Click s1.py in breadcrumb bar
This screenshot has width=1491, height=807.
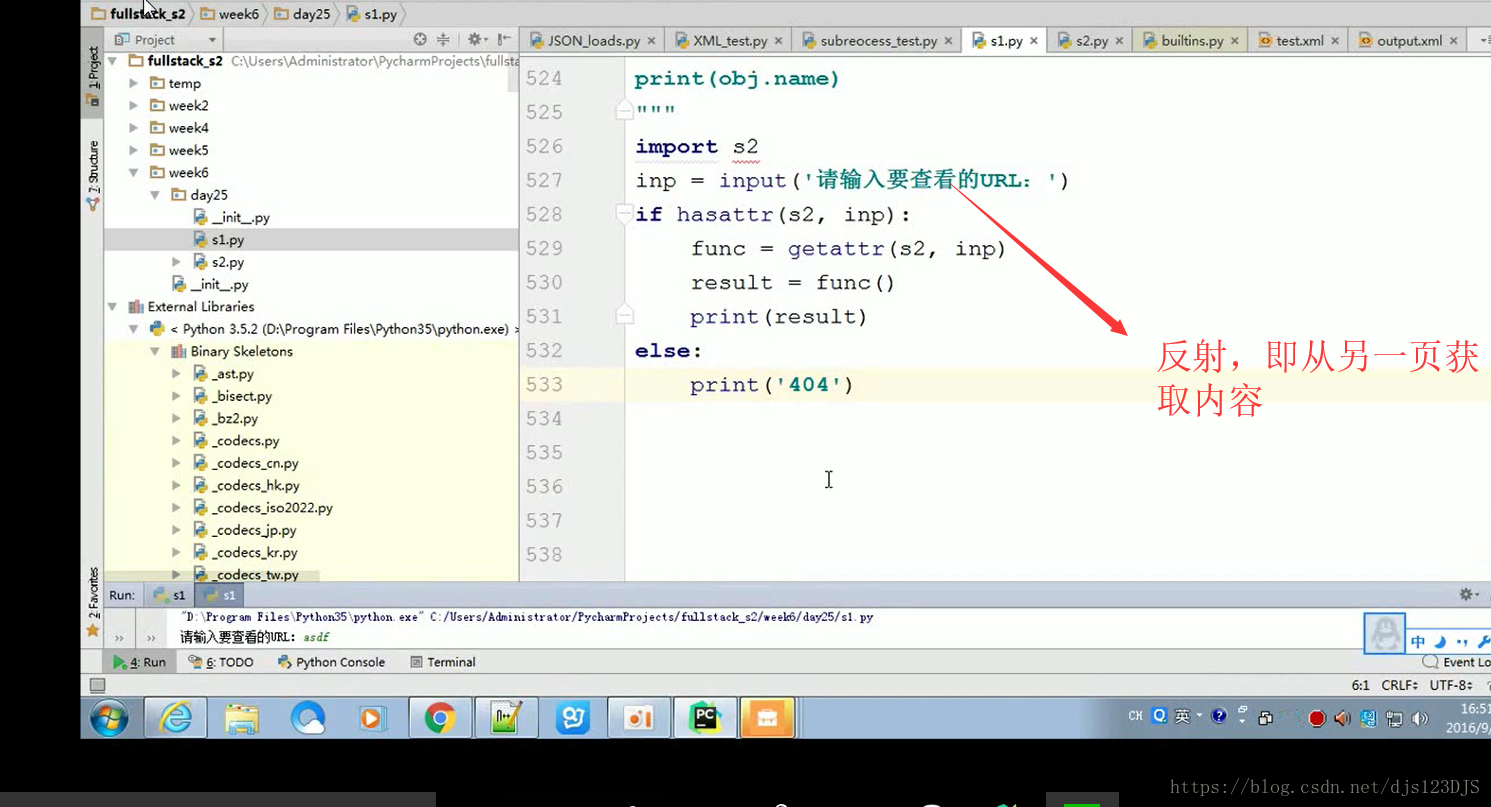click(372, 14)
